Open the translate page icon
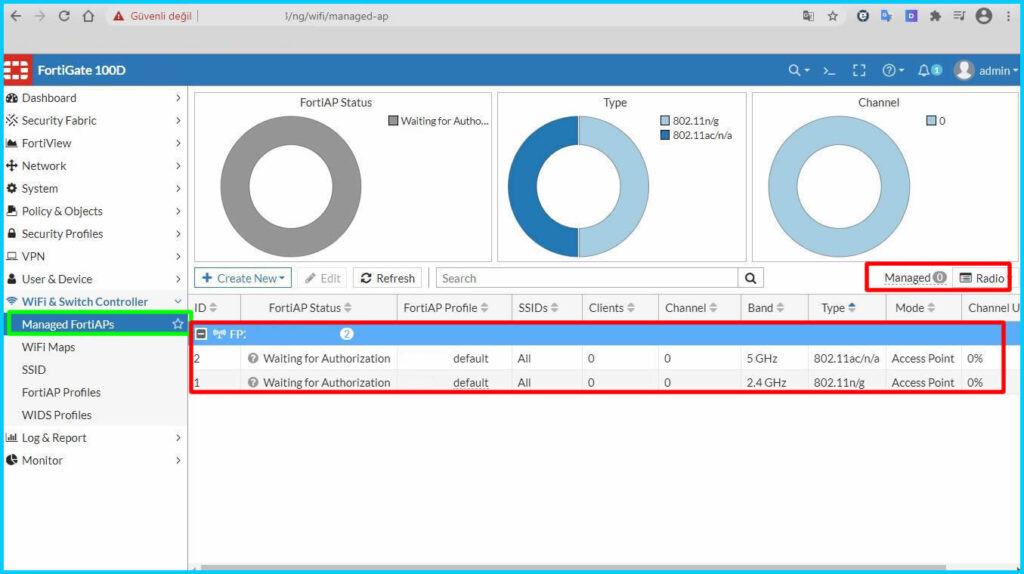This screenshot has width=1024, height=574. 808,16
